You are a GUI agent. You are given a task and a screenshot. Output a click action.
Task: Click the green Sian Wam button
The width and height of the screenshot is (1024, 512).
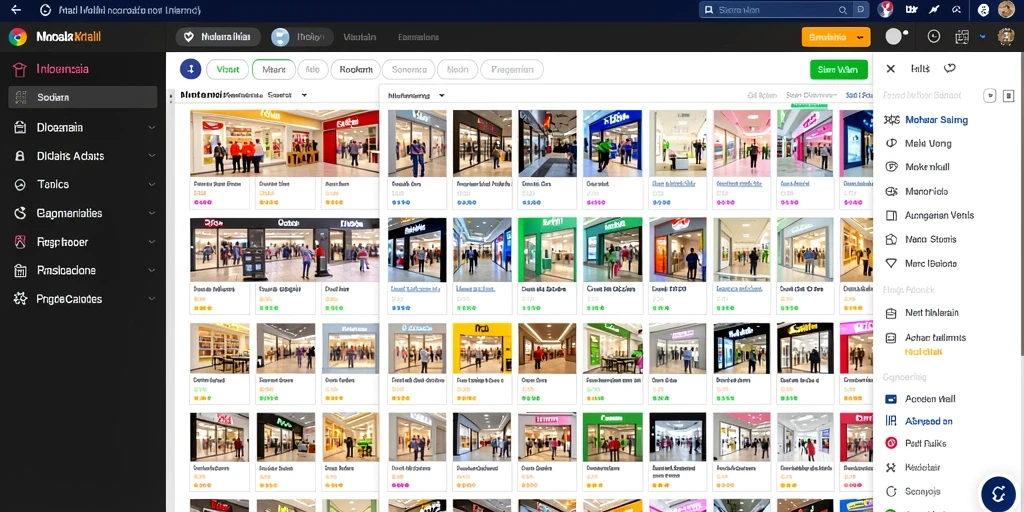pos(839,69)
